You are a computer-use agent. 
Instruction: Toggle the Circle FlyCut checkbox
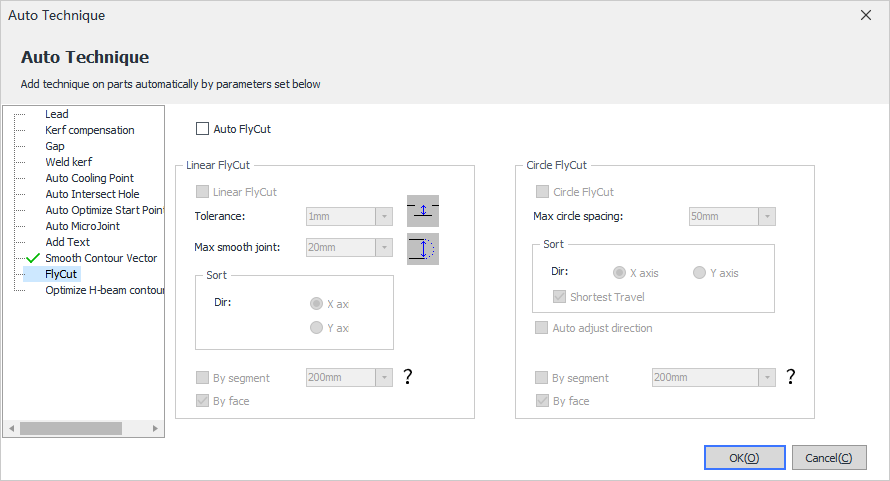[x=542, y=192]
